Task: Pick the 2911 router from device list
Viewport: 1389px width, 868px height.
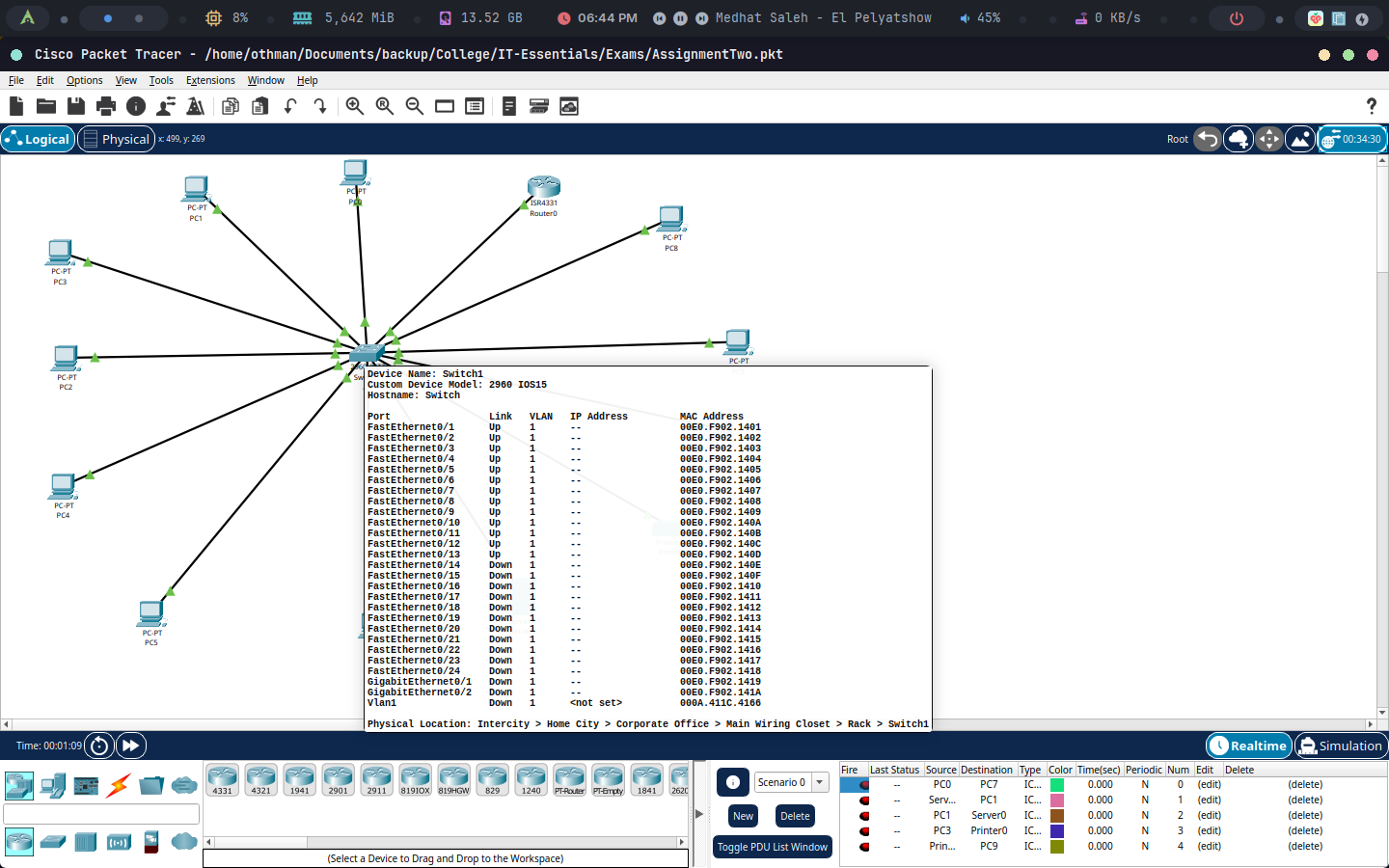Action: point(376,780)
